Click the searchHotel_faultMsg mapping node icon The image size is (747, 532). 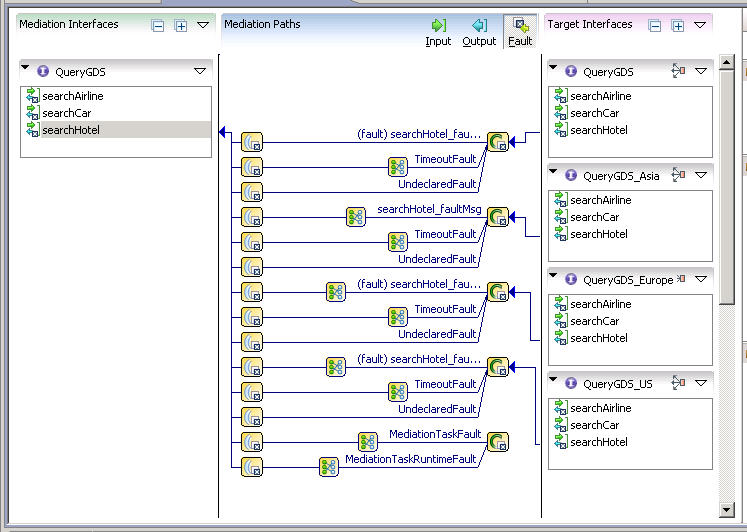[x=355, y=216]
